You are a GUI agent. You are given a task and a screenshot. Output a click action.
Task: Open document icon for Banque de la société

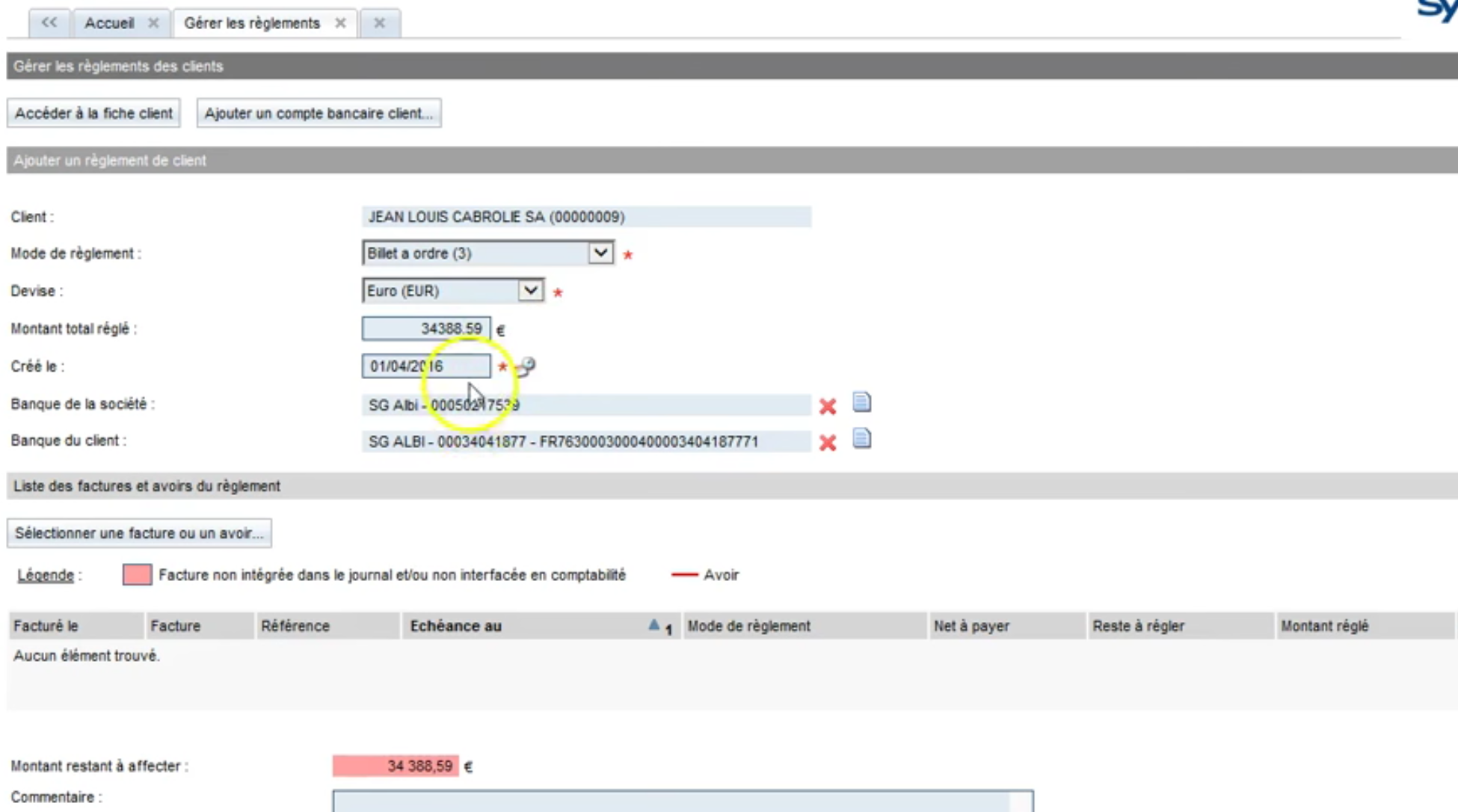[x=862, y=402]
